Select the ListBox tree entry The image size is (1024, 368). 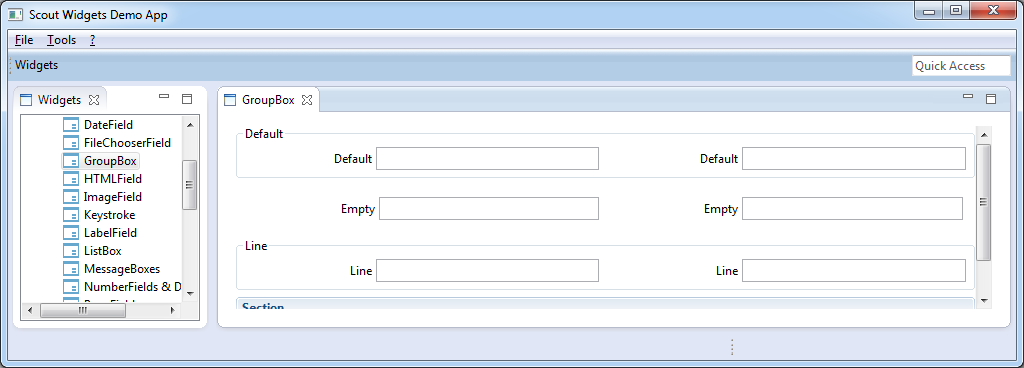[x=103, y=251]
